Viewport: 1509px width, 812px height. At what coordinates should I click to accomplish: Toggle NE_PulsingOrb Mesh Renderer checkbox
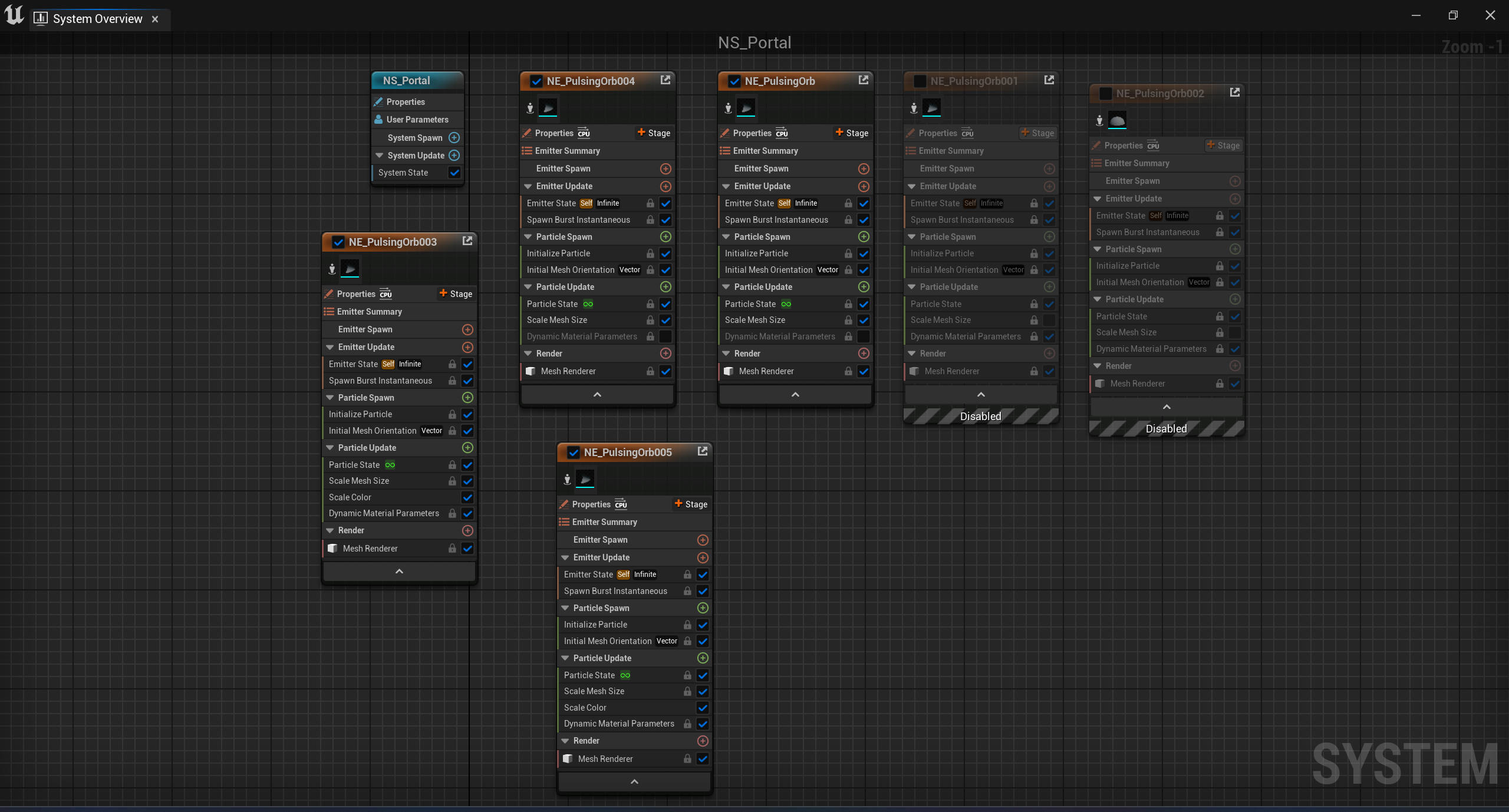click(x=864, y=371)
